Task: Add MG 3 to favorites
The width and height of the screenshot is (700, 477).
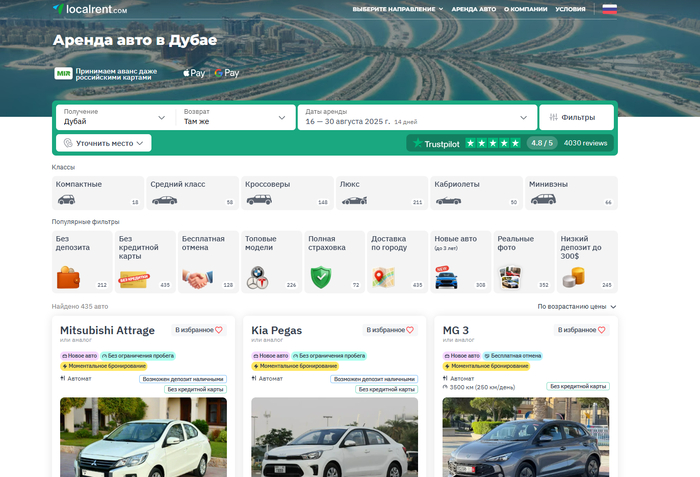Action: point(581,330)
